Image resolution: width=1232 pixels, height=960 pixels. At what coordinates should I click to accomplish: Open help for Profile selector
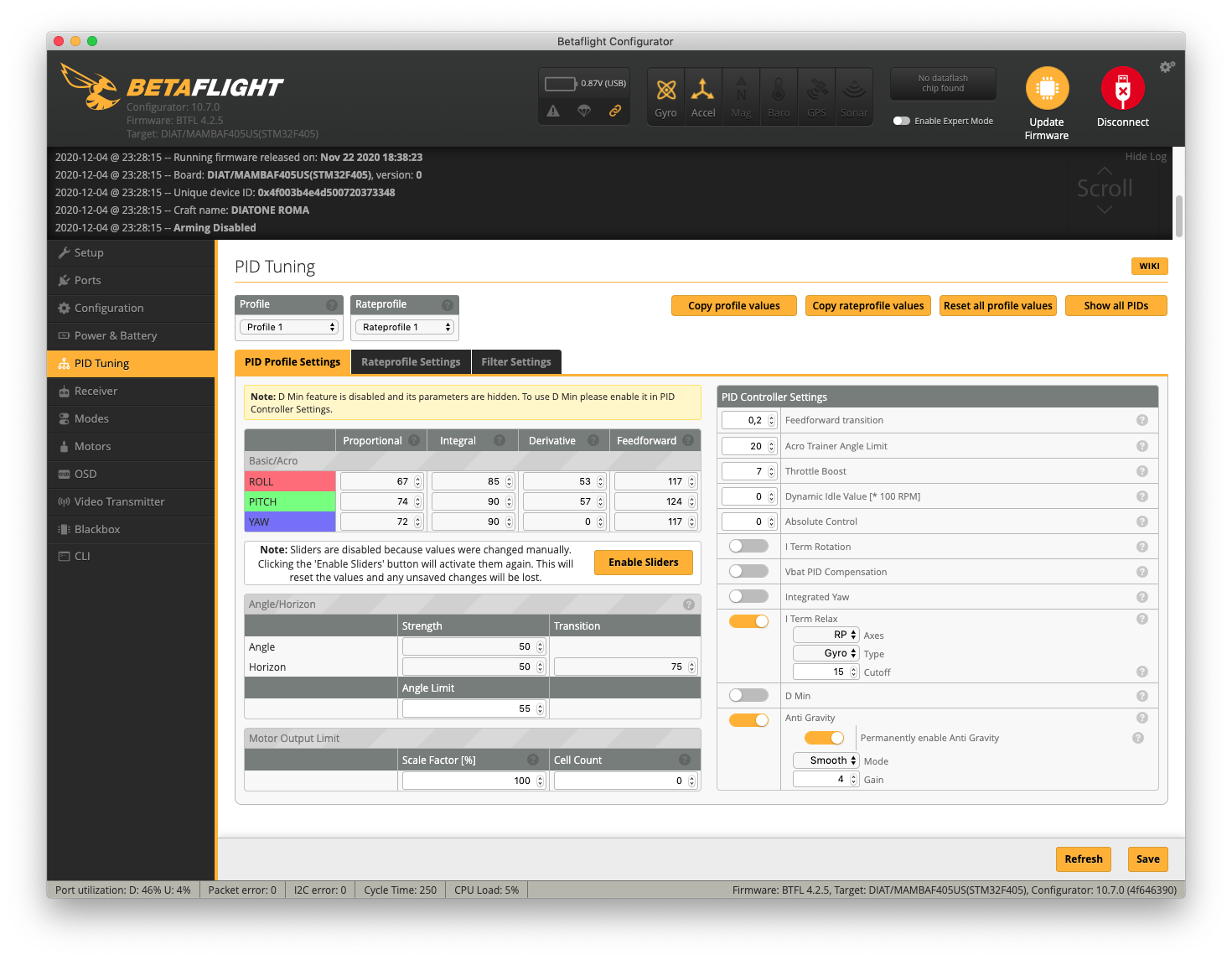coord(332,304)
